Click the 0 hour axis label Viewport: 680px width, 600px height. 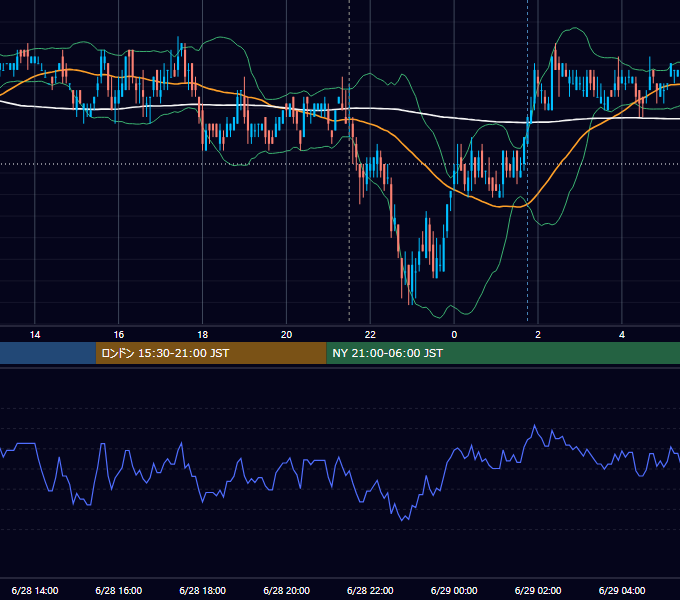454,334
